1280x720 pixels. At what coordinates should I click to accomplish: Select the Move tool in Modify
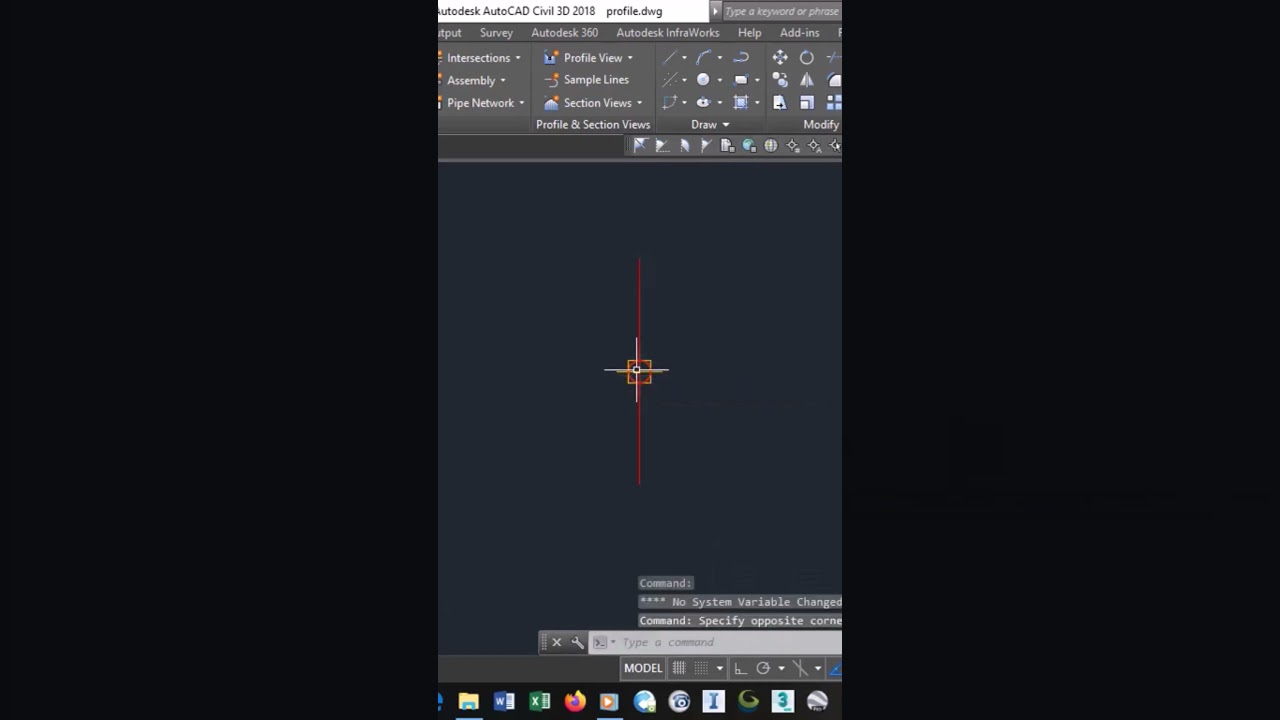[x=780, y=58]
